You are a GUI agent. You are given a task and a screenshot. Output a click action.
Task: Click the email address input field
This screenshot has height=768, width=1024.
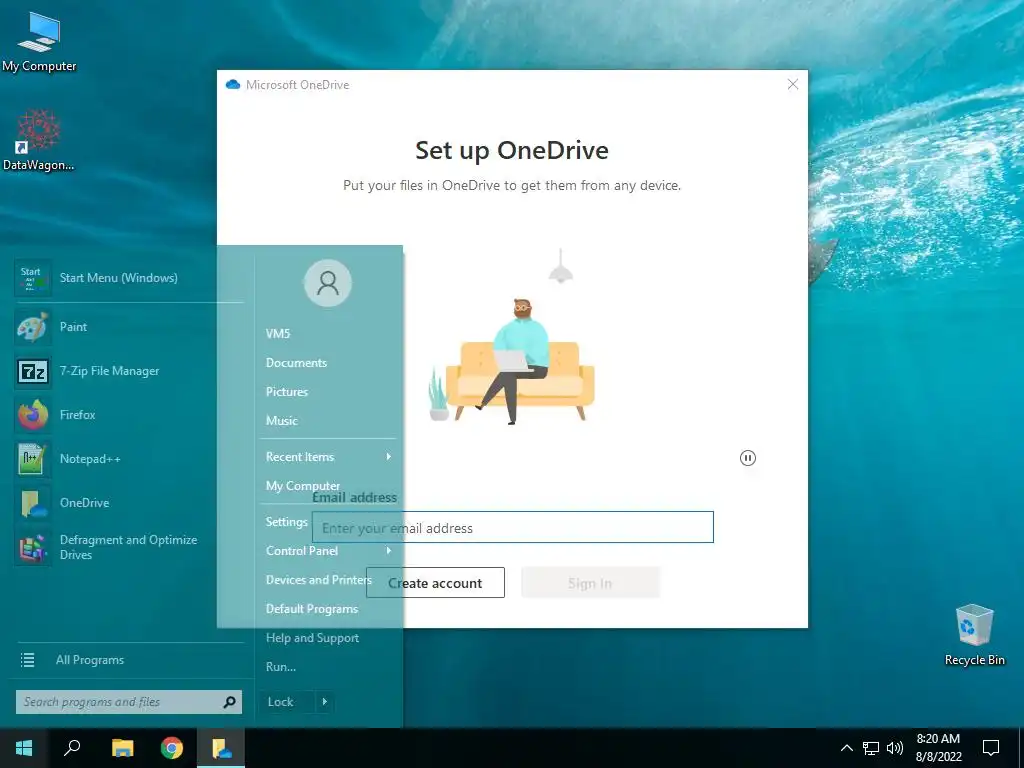coord(513,528)
